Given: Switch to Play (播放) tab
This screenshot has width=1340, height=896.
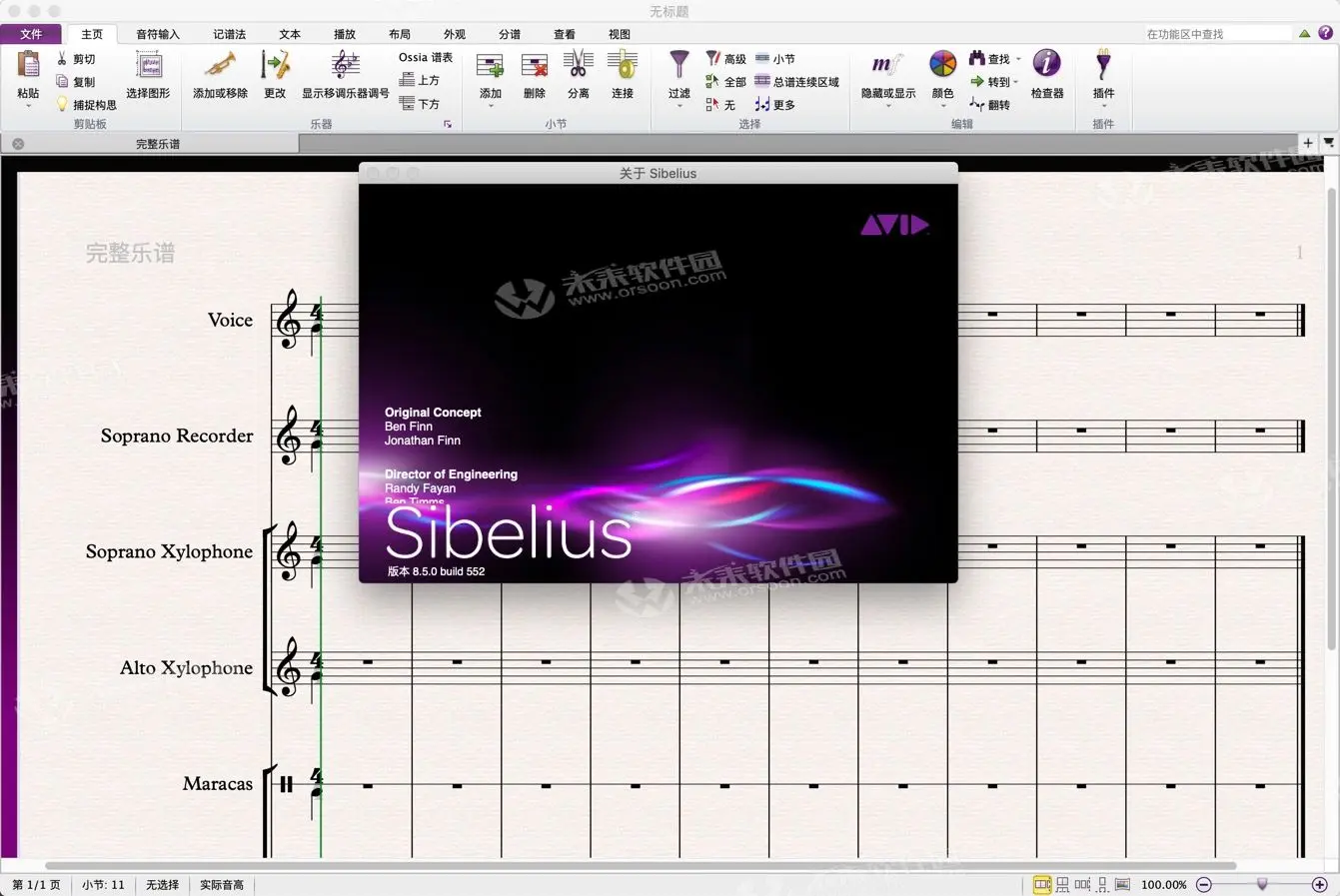Looking at the screenshot, I should pos(345,34).
